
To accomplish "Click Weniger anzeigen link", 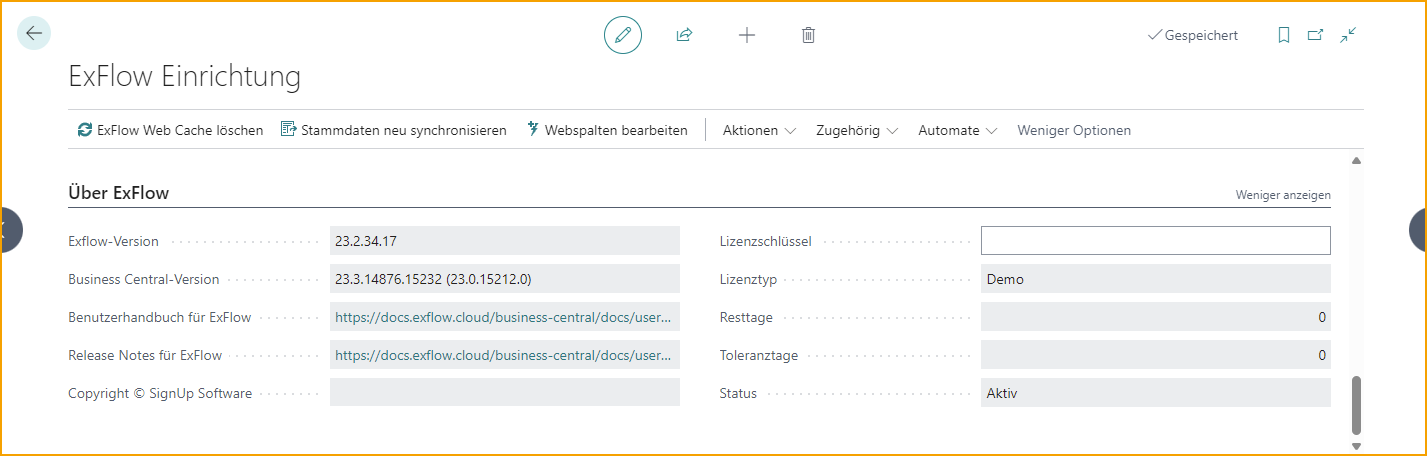I will coord(1283,195).
